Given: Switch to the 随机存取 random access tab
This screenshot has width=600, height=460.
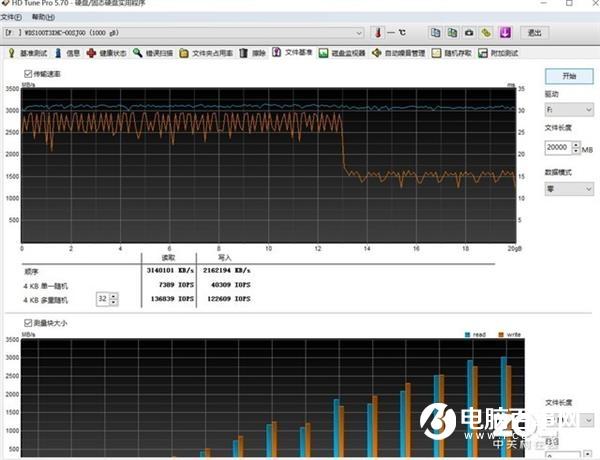Looking at the screenshot, I should (x=452, y=53).
